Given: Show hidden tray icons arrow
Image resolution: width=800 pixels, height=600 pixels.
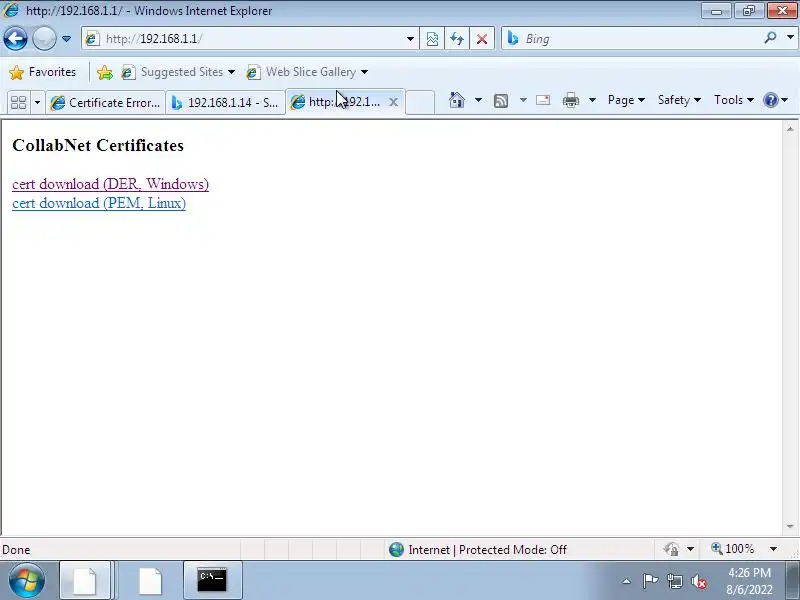Looking at the screenshot, I should pyautogui.click(x=627, y=581).
